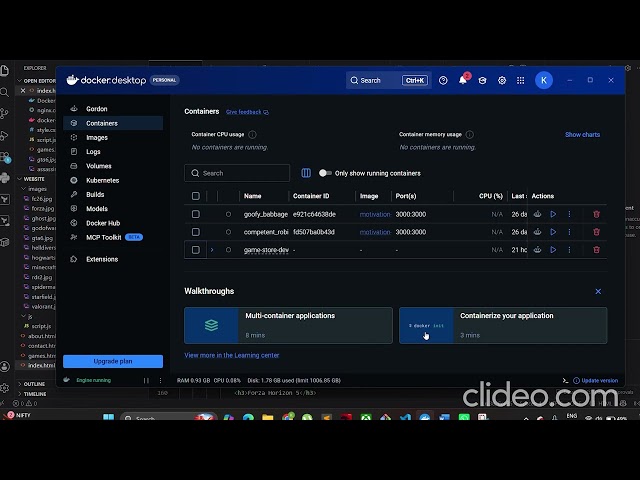The height and width of the screenshot is (480, 640).
Task: Open more actions for goofy_babbage row
Action: (569, 214)
